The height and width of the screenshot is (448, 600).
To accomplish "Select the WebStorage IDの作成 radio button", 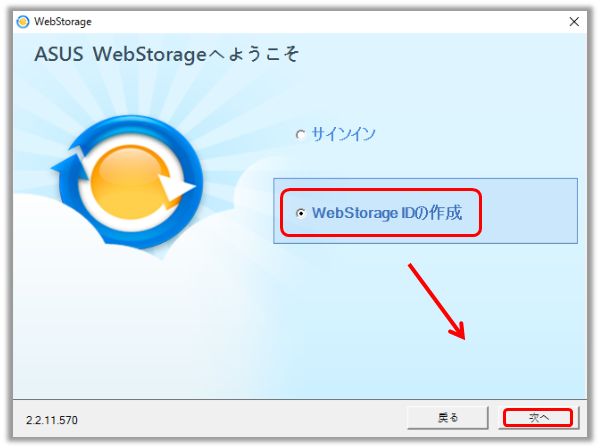I will [x=301, y=213].
